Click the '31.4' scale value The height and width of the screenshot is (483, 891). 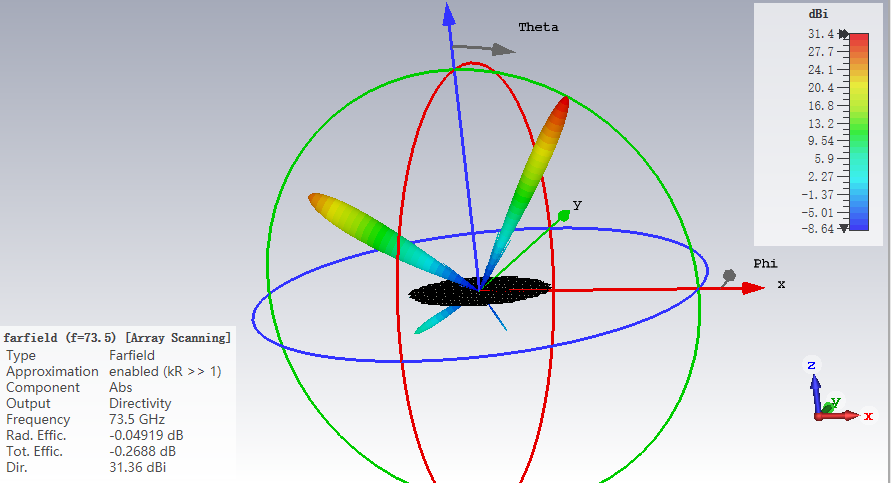(x=821, y=34)
